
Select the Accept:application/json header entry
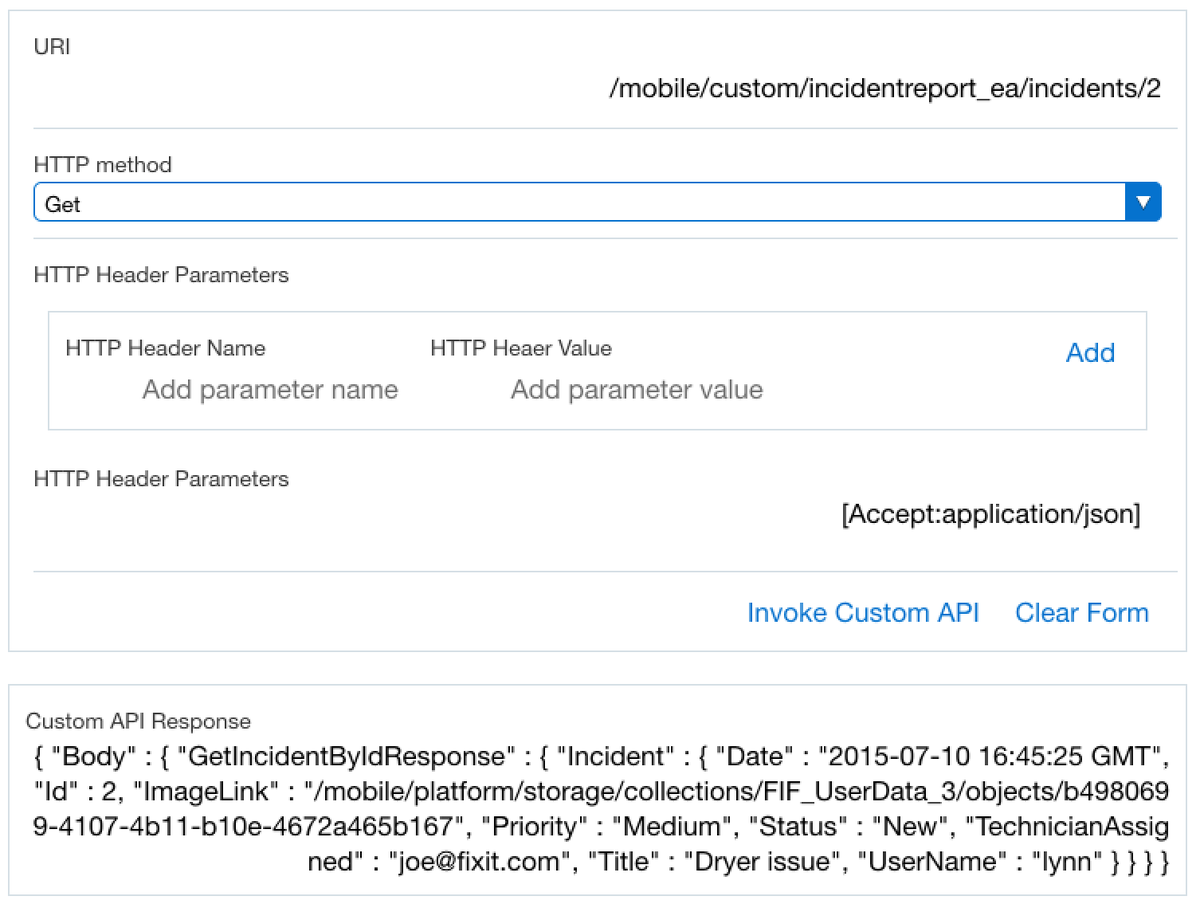pos(990,515)
